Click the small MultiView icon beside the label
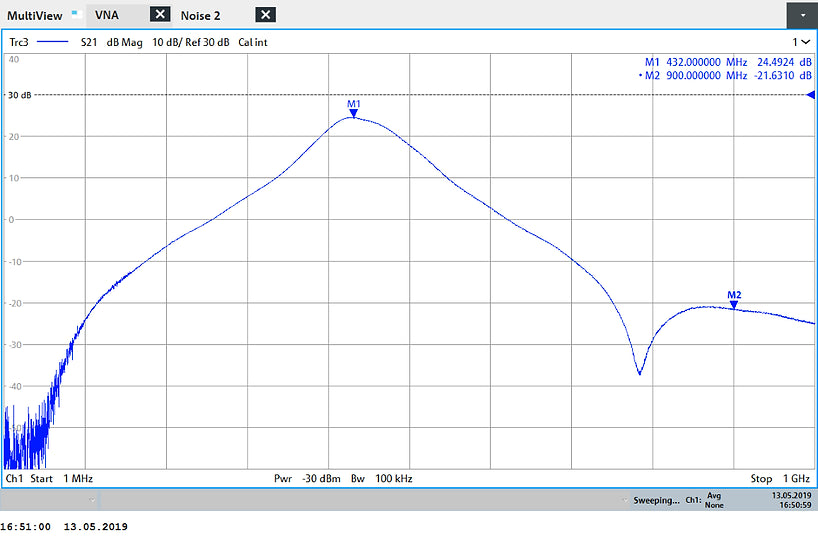The image size is (818, 543). 74,14
